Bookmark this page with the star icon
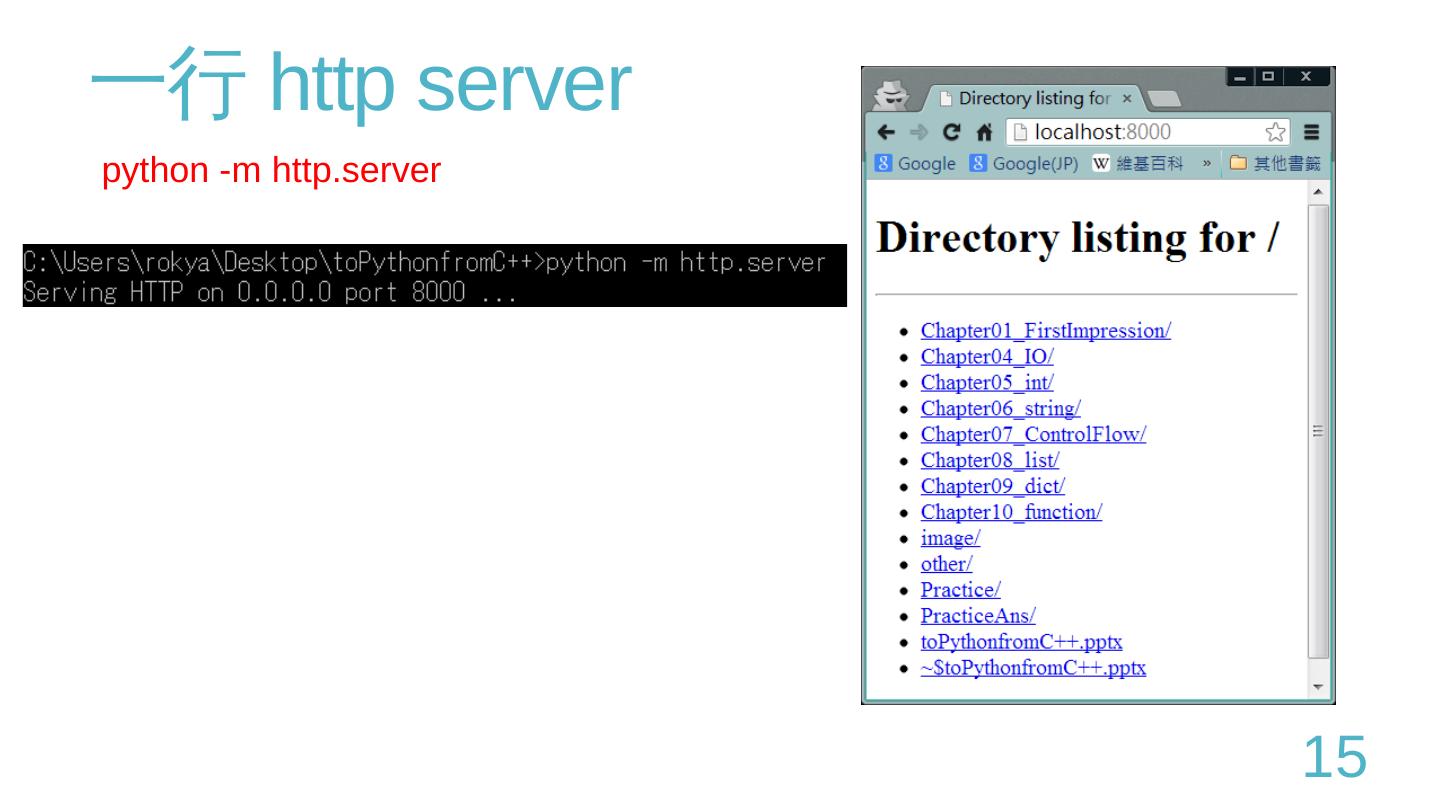Viewport: 1440px width, 810px height. tap(1275, 133)
